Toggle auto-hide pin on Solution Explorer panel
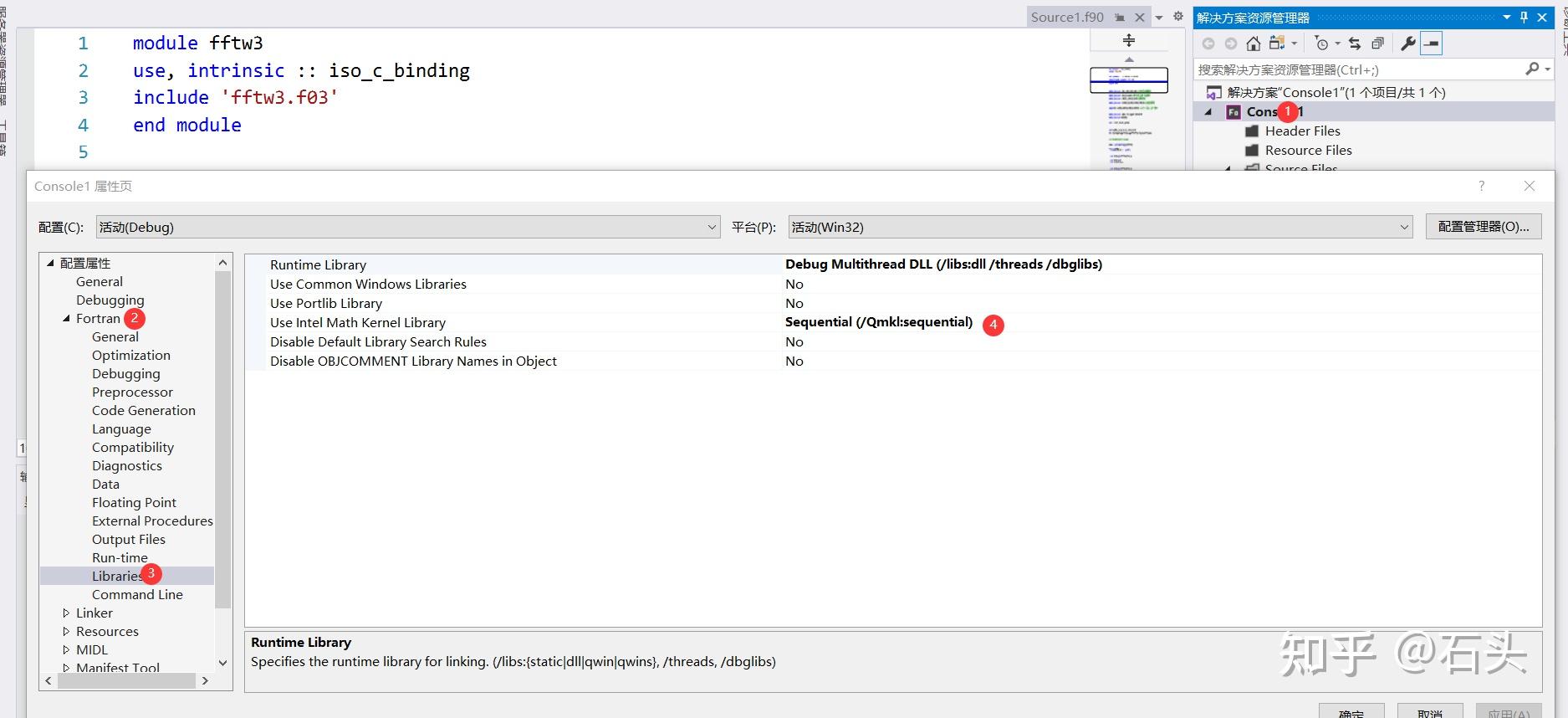Image resolution: width=1568 pixels, height=718 pixels. pyautogui.click(x=1524, y=18)
